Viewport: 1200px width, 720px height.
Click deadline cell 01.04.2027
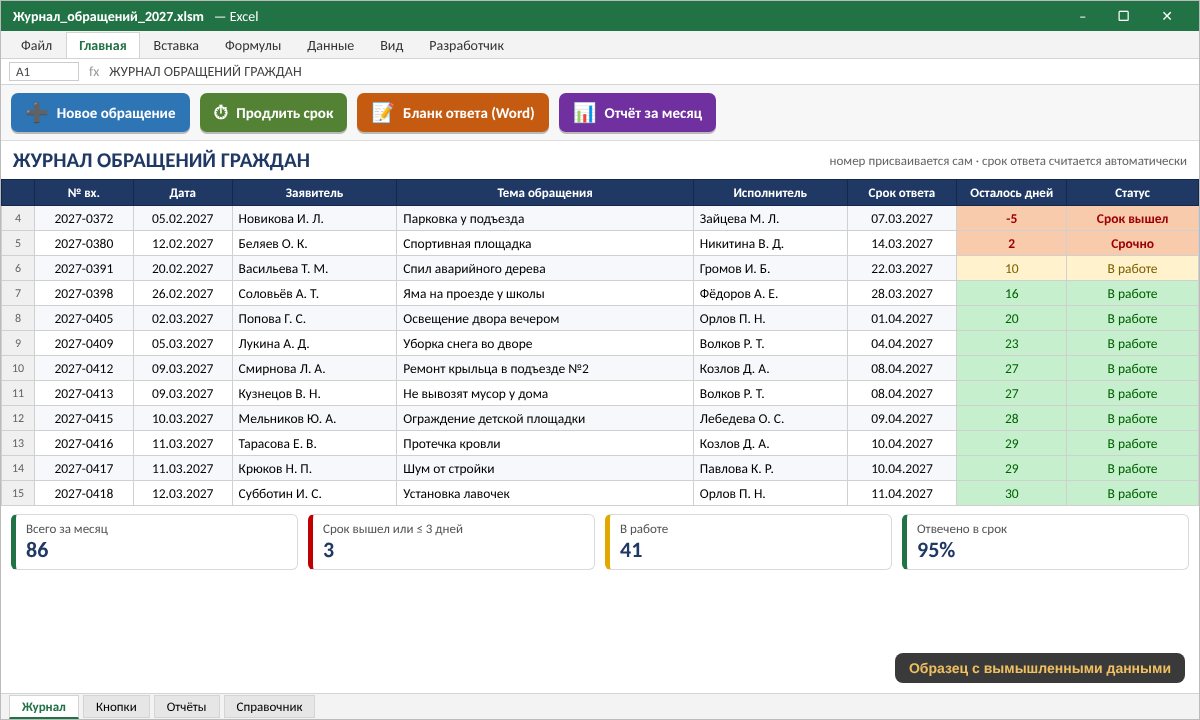coord(902,319)
